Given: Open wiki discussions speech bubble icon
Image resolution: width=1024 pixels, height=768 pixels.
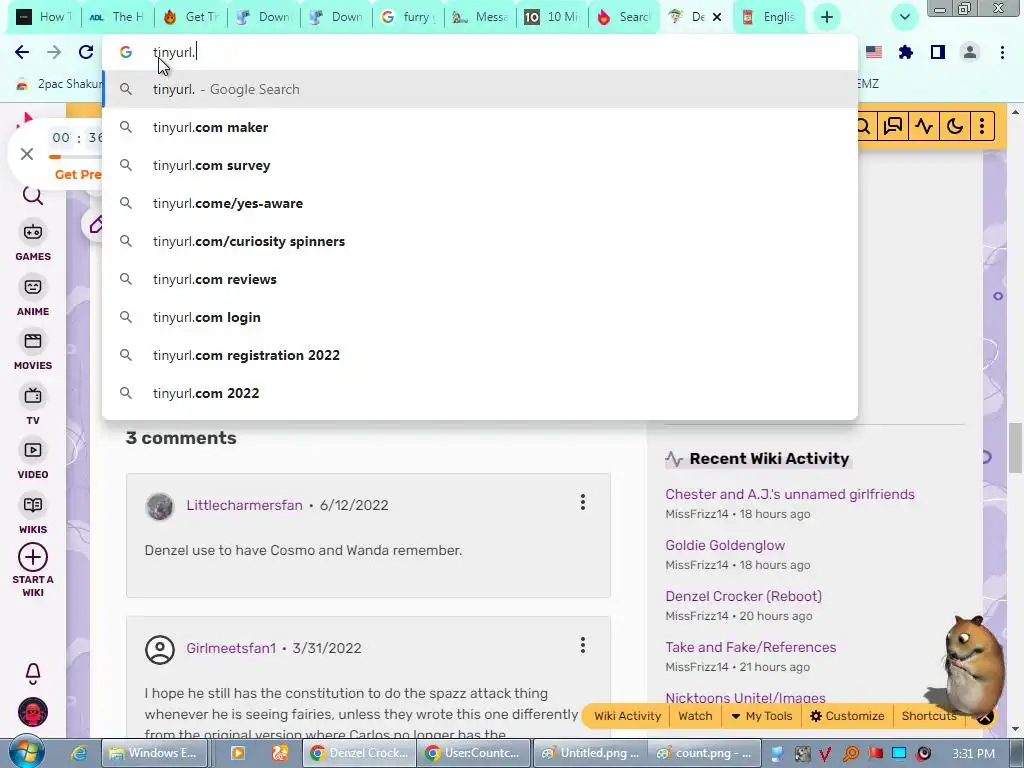Looking at the screenshot, I should pyautogui.click(x=892, y=125).
